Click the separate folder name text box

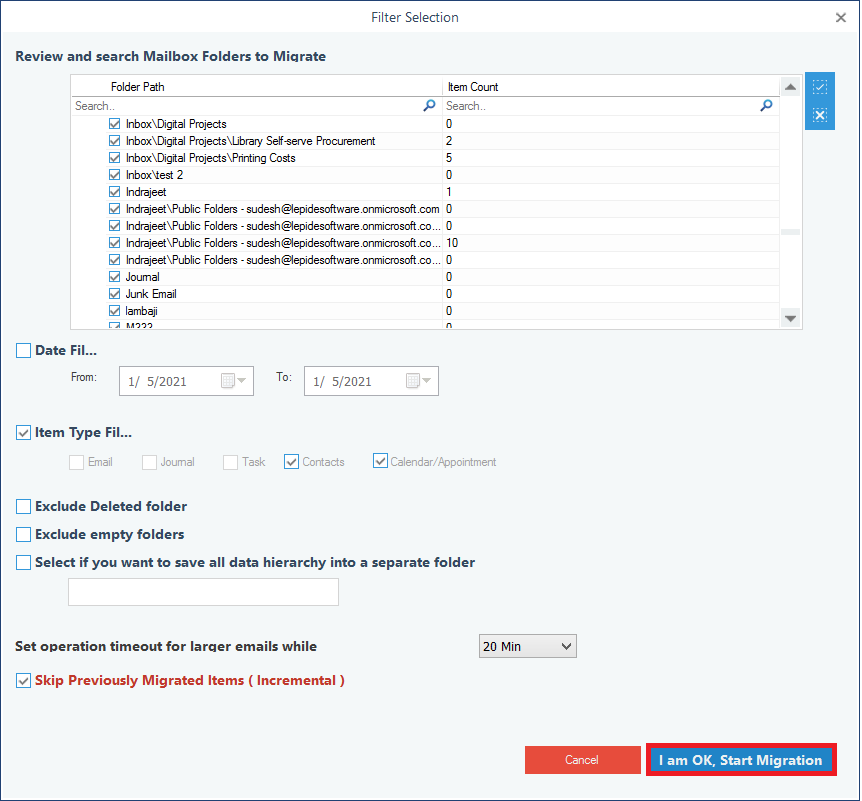[203, 592]
